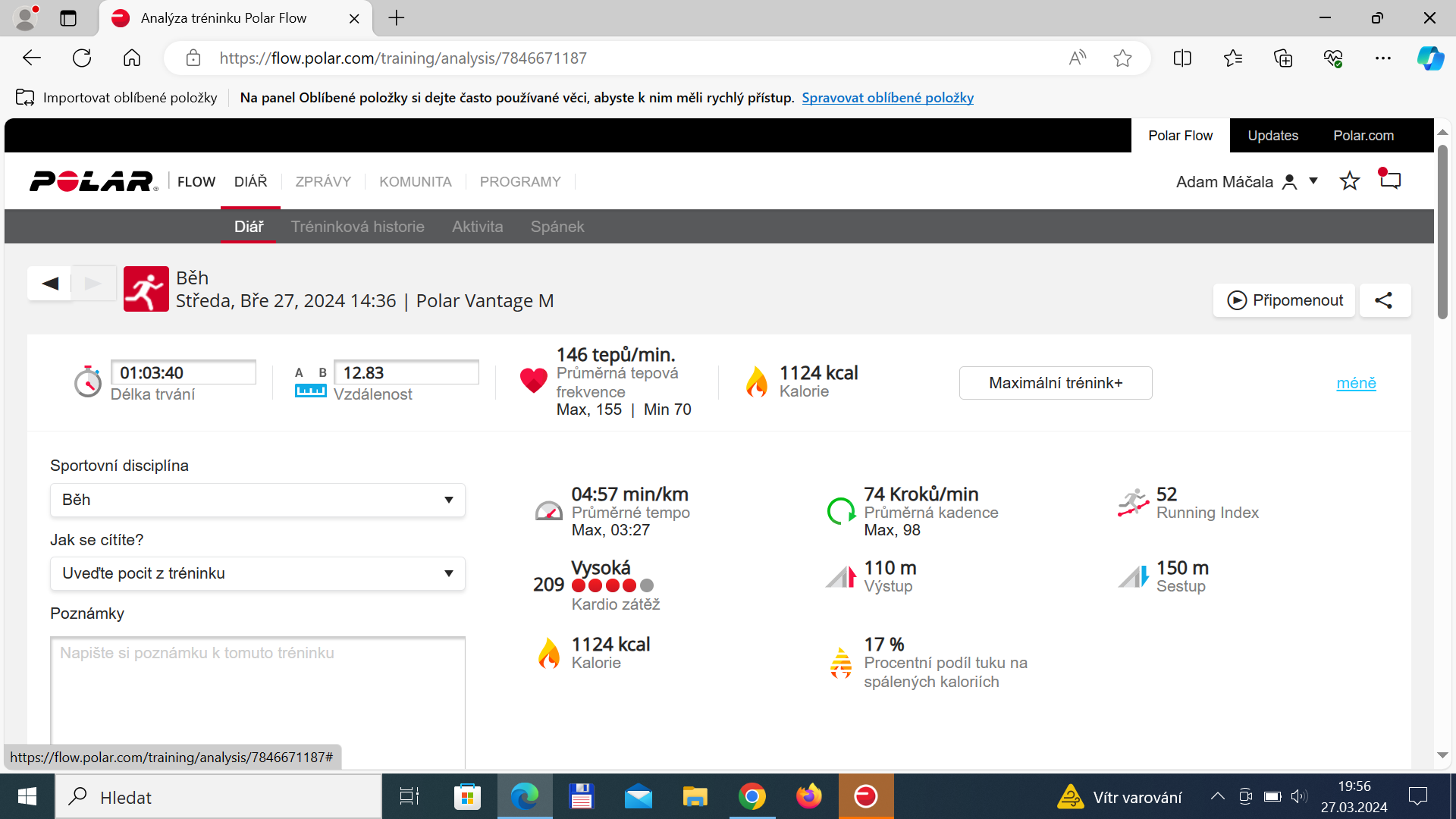
Task: Click the Maximální trénink+ button
Action: click(1056, 383)
